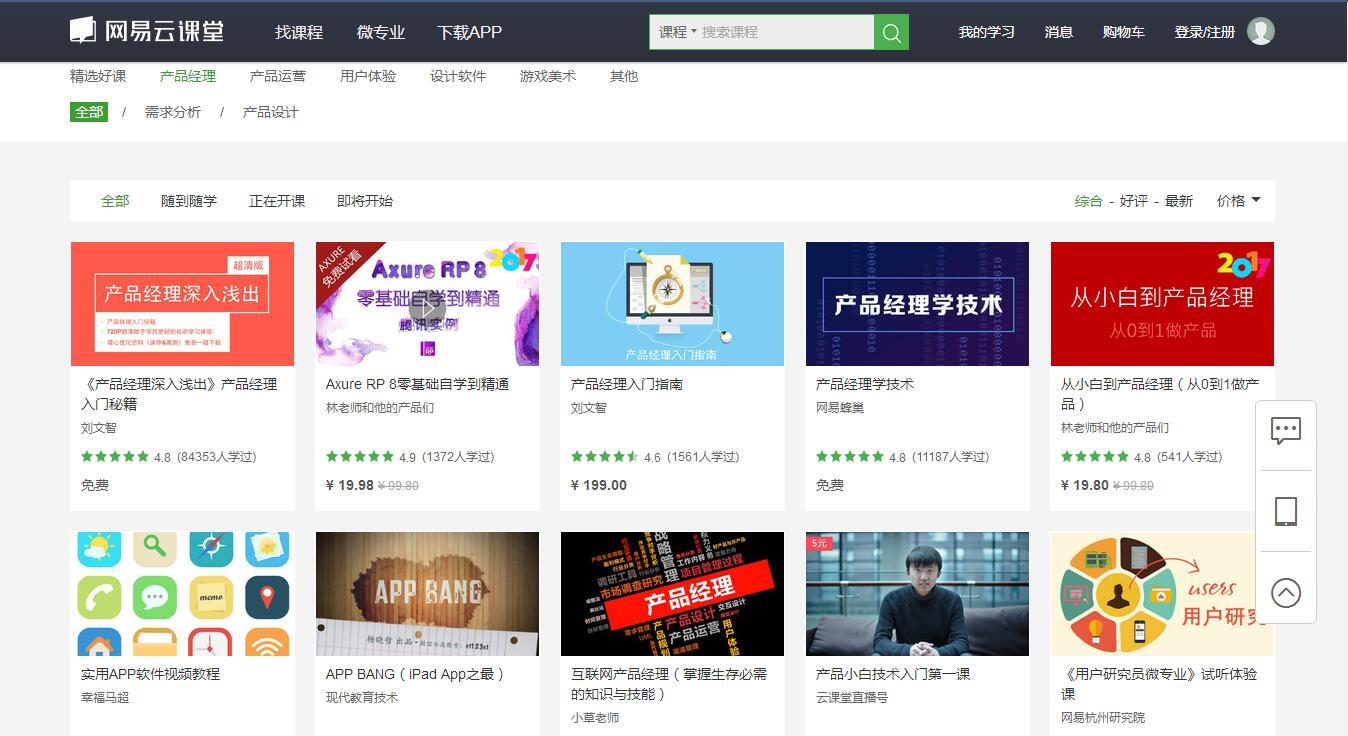Select the 设计软件 category
1348x736 pixels.
[x=458, y=76]
